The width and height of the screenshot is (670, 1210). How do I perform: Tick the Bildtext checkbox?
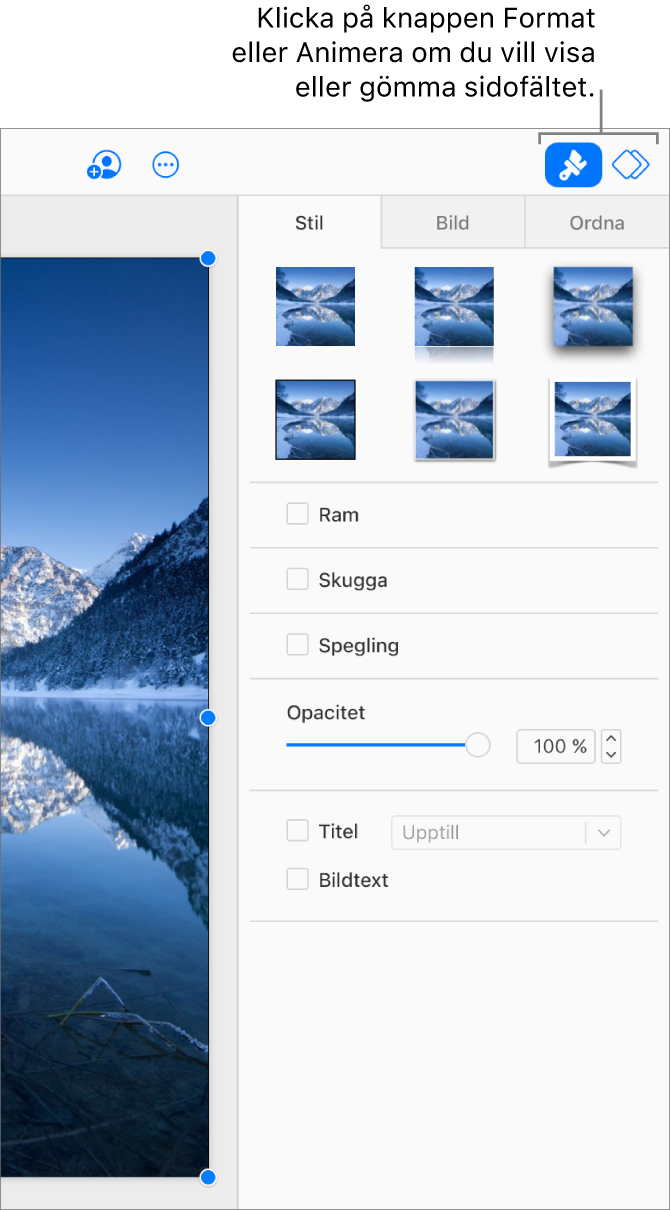pyautogui.click(x=298, y=880)
